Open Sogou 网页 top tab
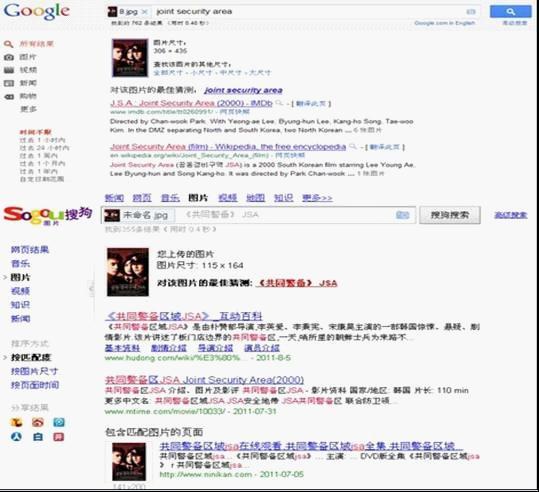This screenshot has height=492, width=539. (142, 198)
